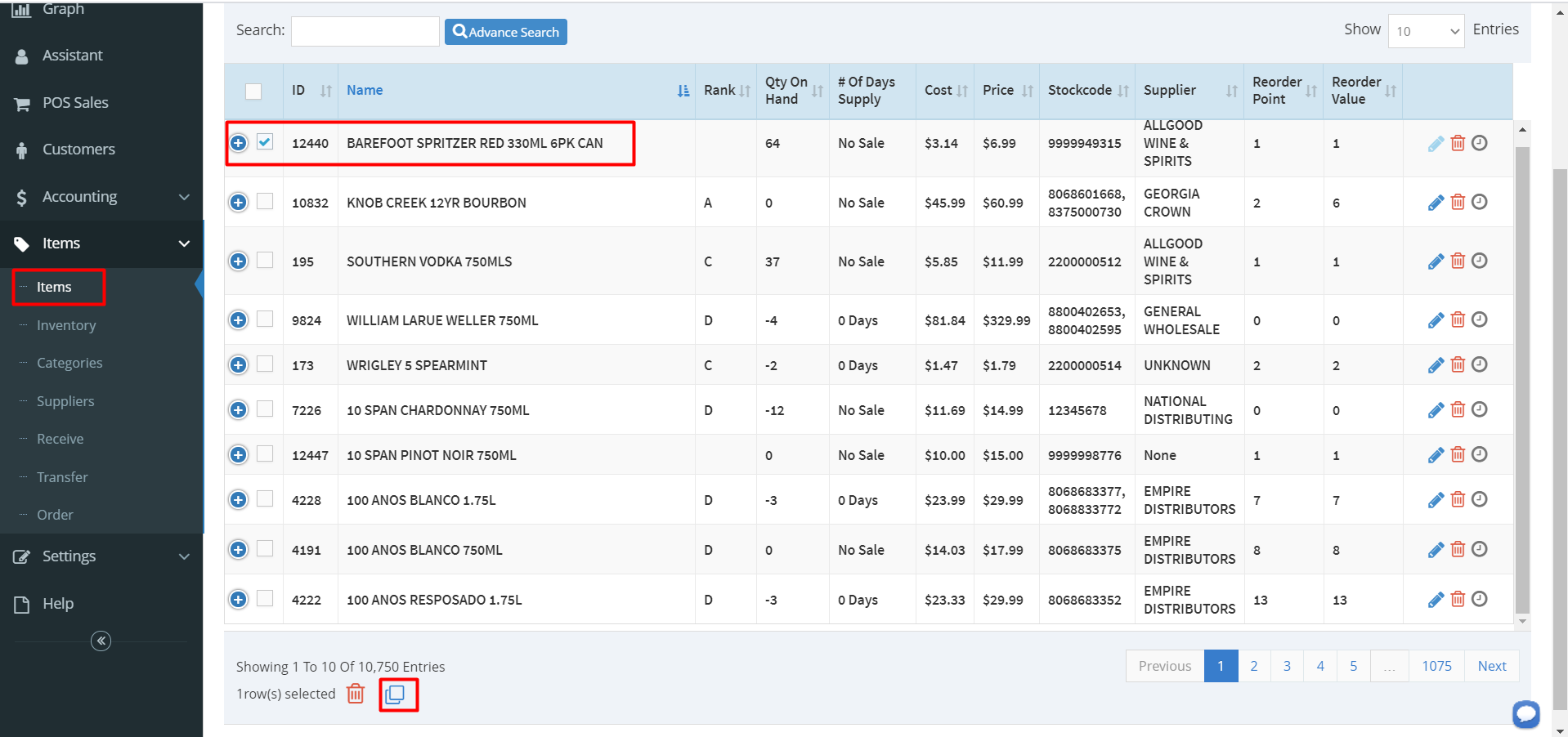The width and height of the screenshot is (1568, 737).
Task: Focus the Search input field
Action: [x=365, y=31]
